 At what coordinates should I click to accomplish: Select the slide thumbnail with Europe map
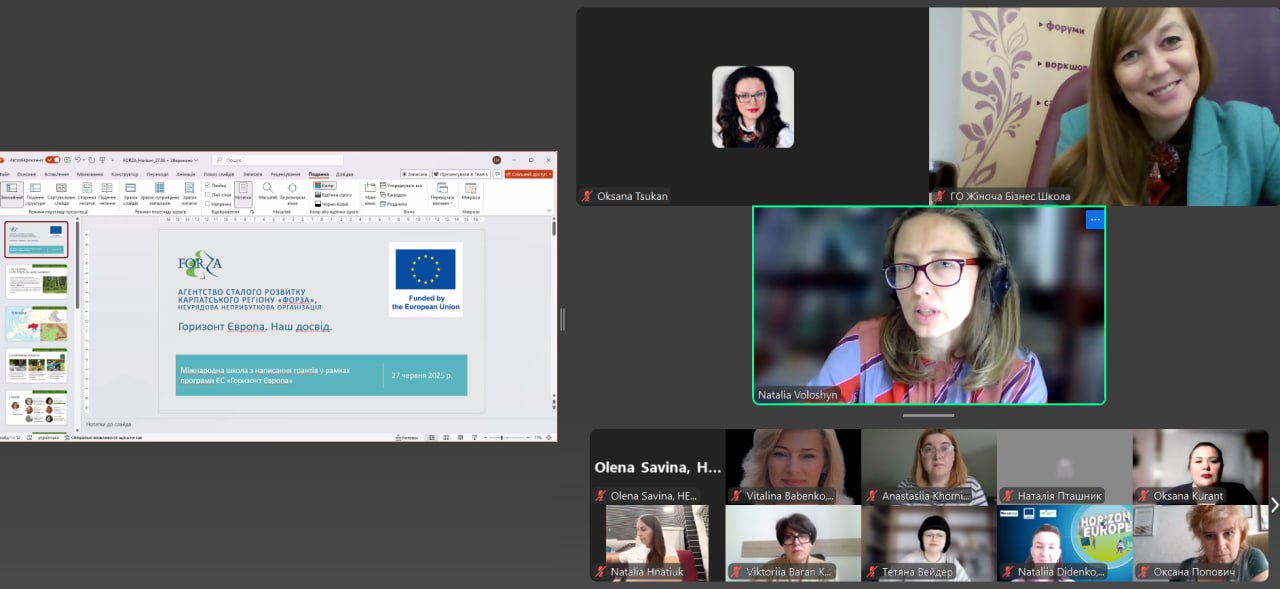tap(37, 323)
